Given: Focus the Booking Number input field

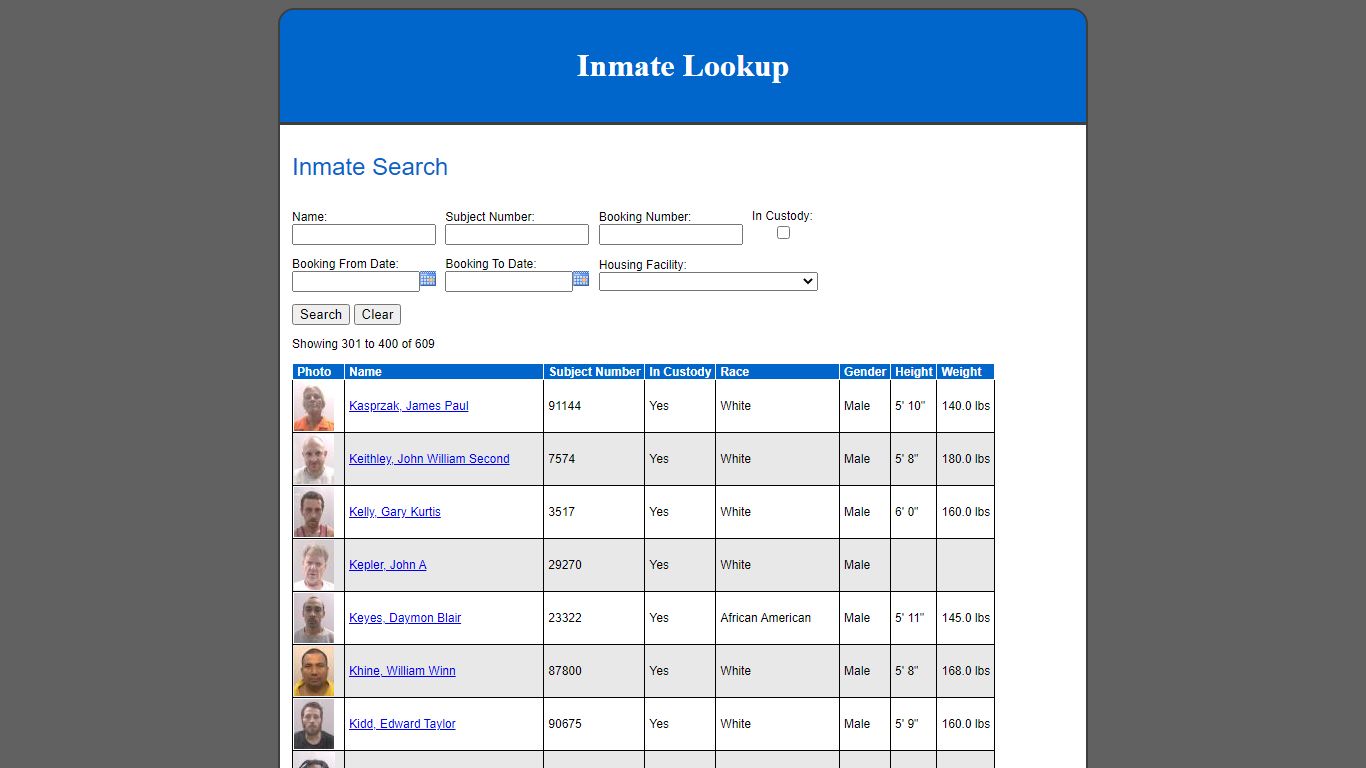Looking at the screenshot, I should (x=671, y=234).
